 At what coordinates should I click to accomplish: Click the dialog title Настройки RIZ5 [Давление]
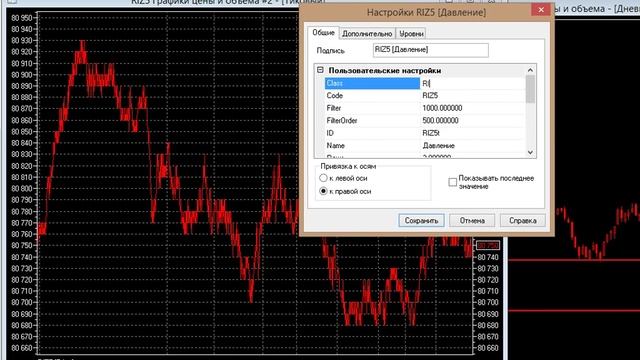pyautogui.click(x=426, y=12)
